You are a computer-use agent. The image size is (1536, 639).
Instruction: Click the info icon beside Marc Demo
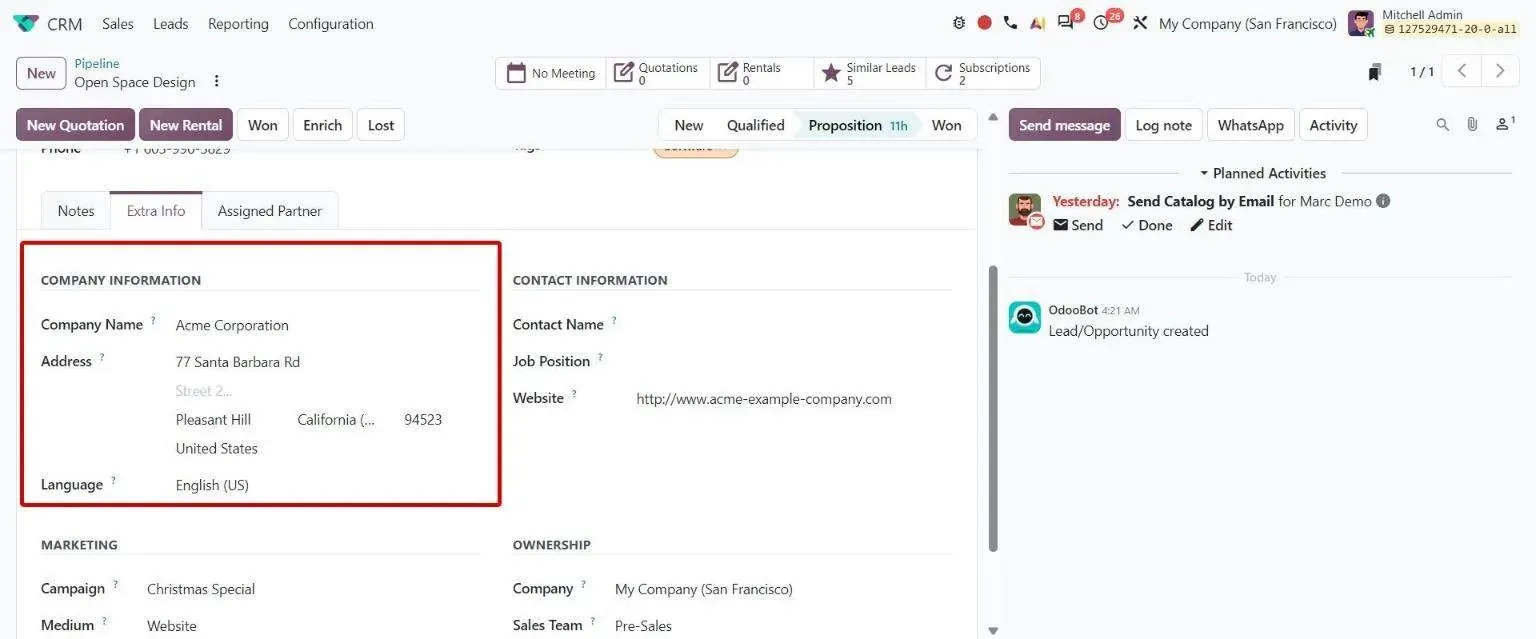tap(1383, 201)
